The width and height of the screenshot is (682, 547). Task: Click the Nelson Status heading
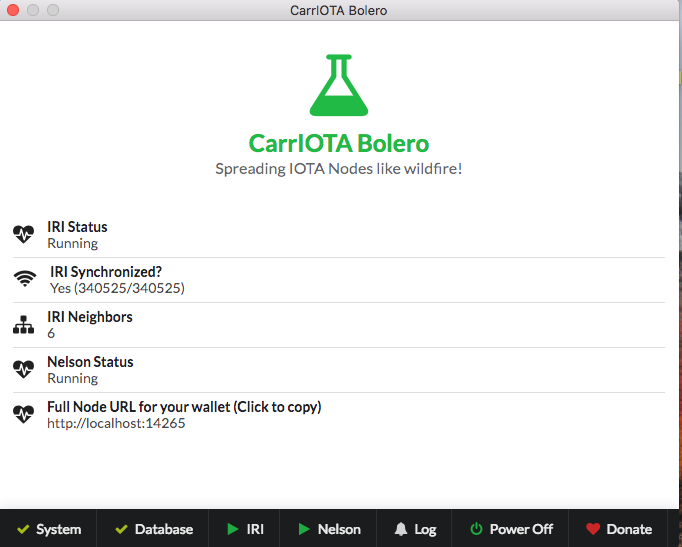[90, 362]
